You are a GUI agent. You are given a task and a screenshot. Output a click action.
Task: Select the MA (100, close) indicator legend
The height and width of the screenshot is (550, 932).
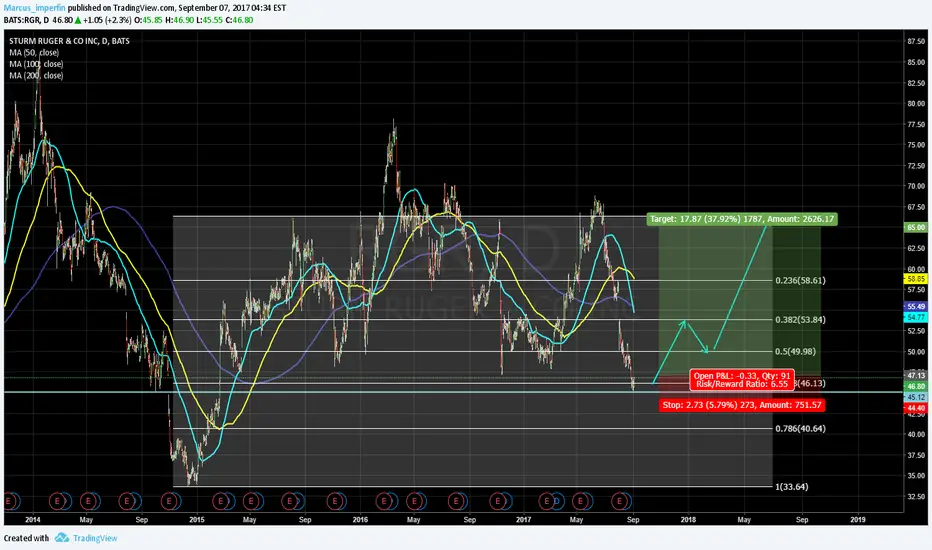point(36,64)
